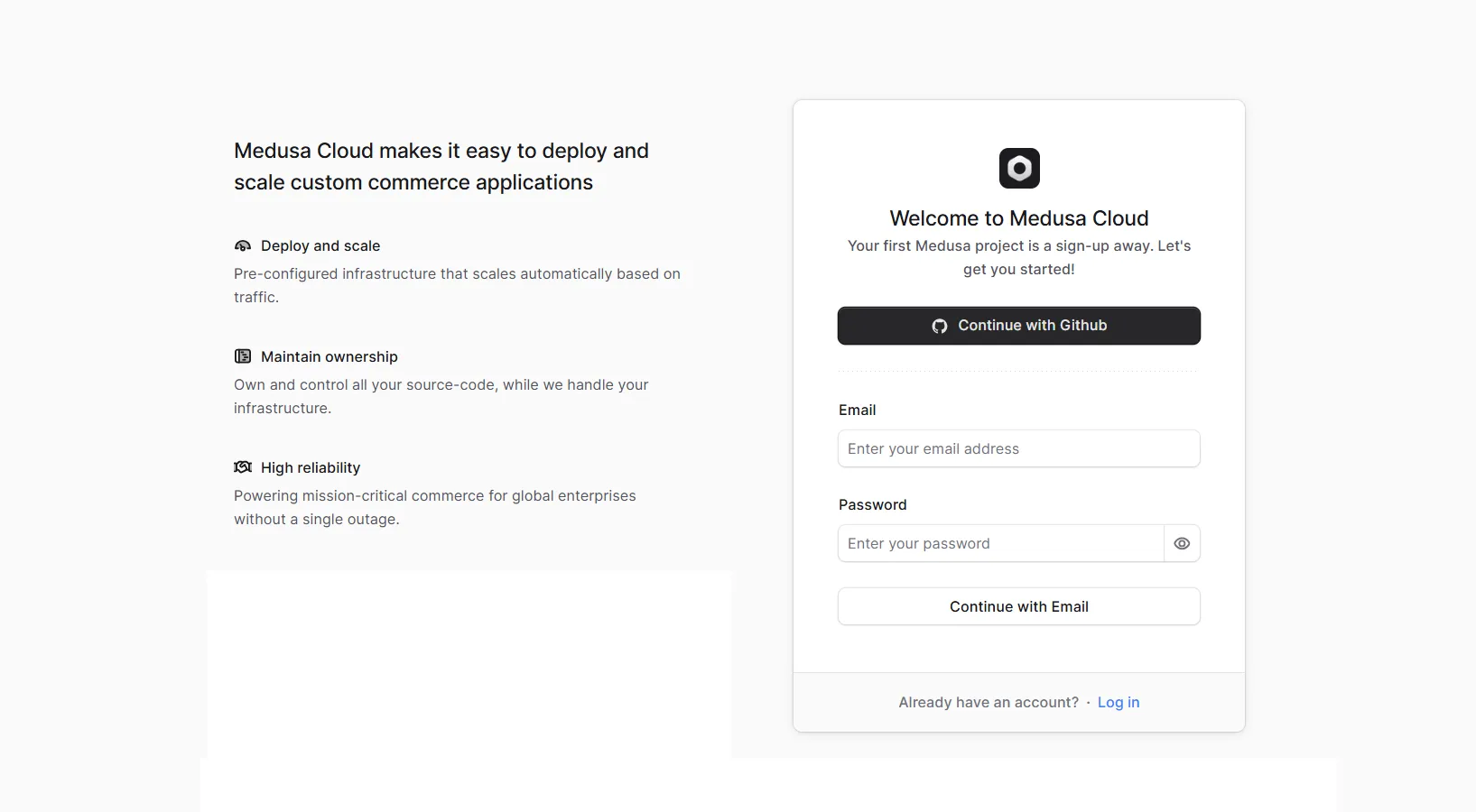Click the Email input field
1476x812 pixels.
[x=1018, y=448]
